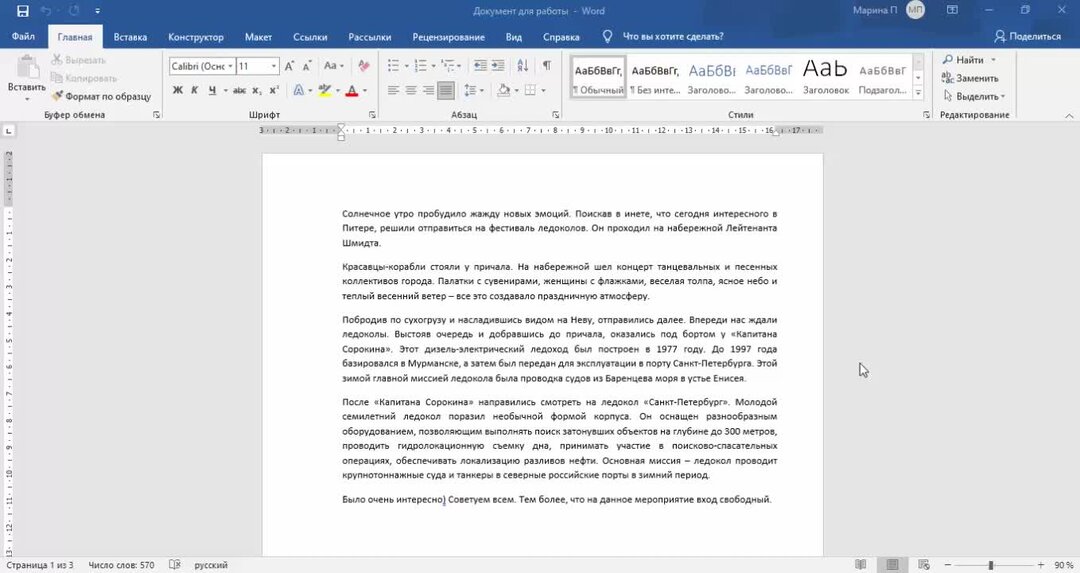1080x573 pixels.
Task: Click the русский language indicator in status bar
Action: pyautogui.click(x=211, y=565)
